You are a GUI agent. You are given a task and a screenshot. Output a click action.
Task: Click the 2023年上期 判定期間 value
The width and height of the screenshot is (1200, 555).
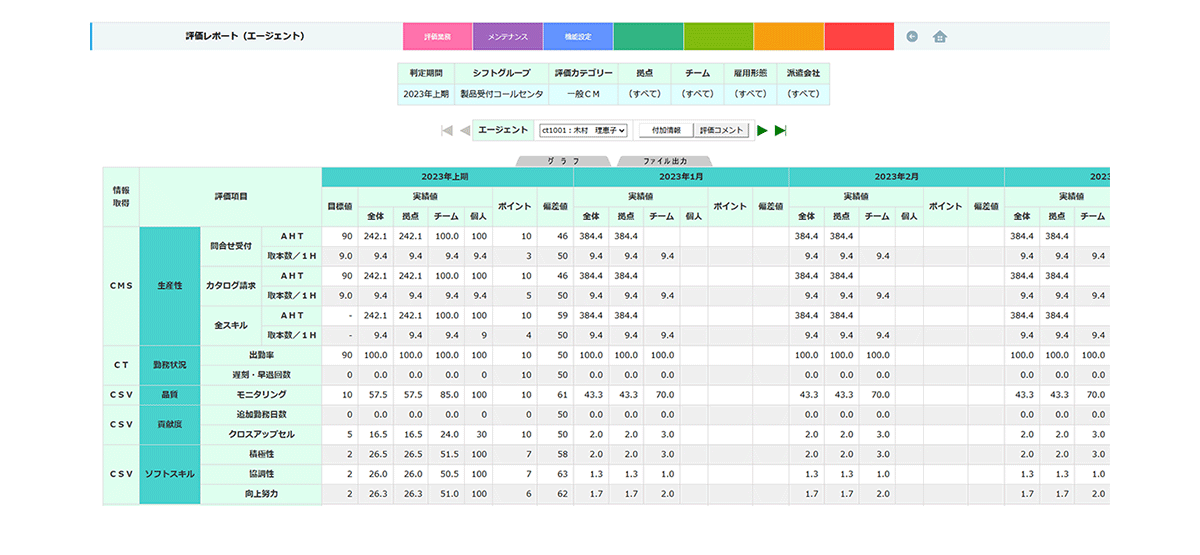(x=426, y=94)
